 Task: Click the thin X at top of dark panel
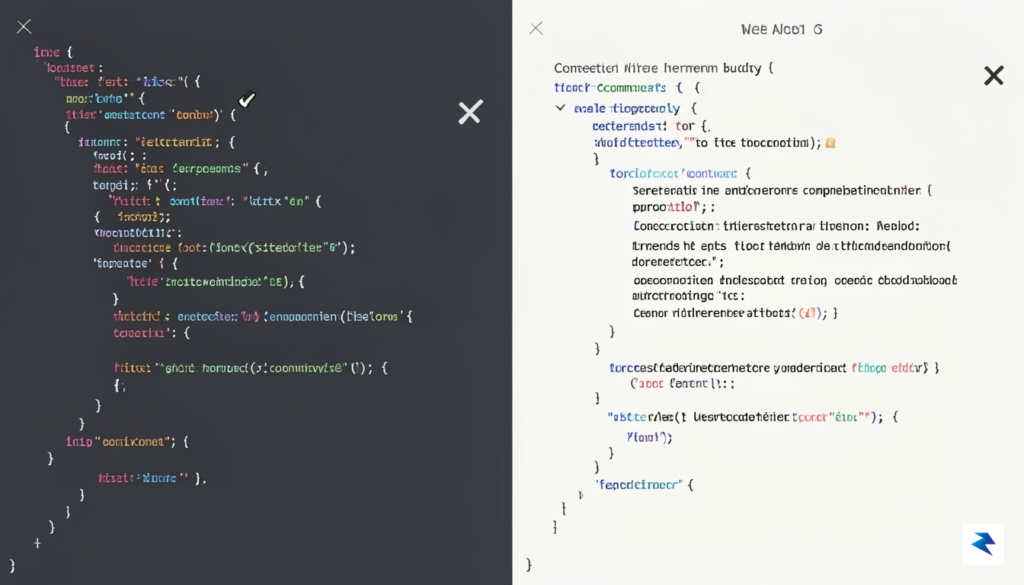24,27
